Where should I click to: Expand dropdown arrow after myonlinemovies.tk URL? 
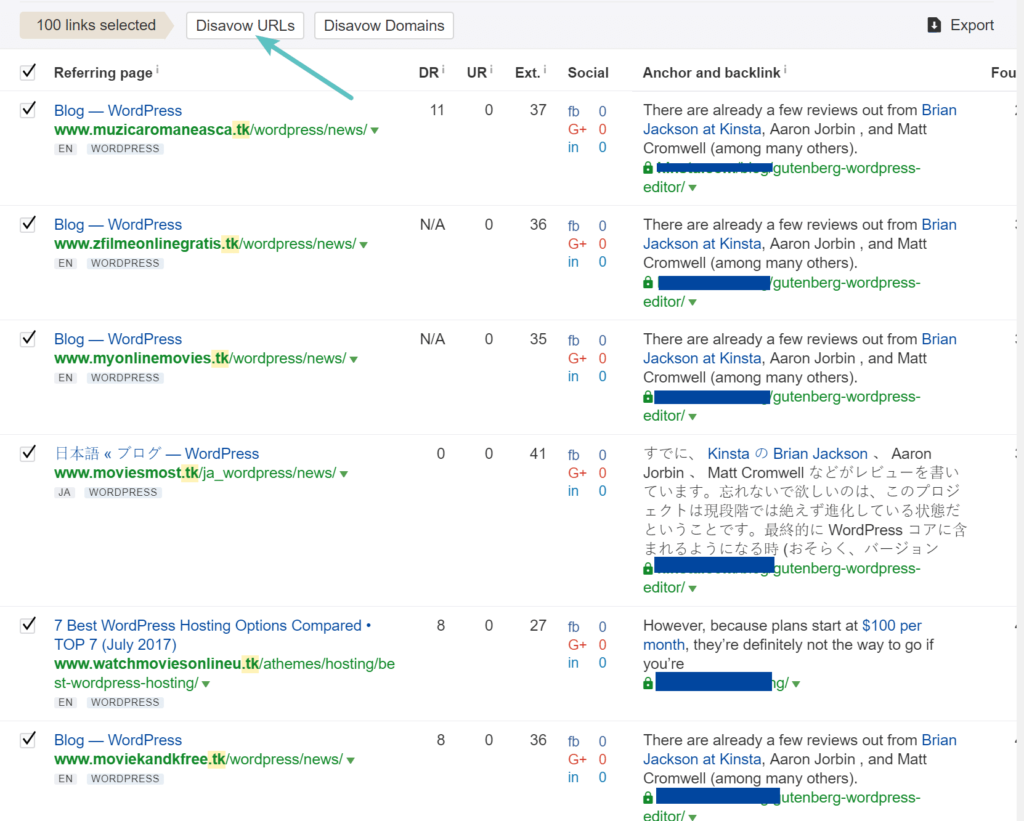[x=354, y=360]
